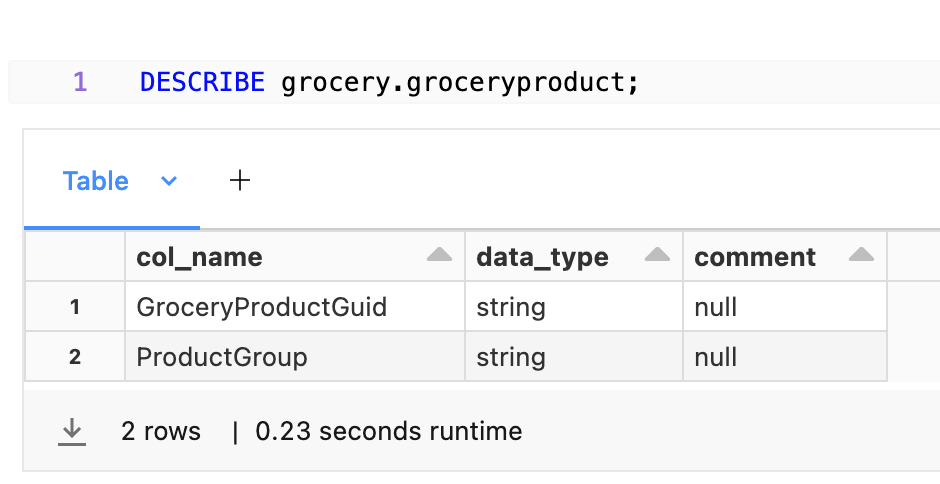940x484 pixels.
Task: Sort comment column using its arrow icon
Action: pos(860,256)
